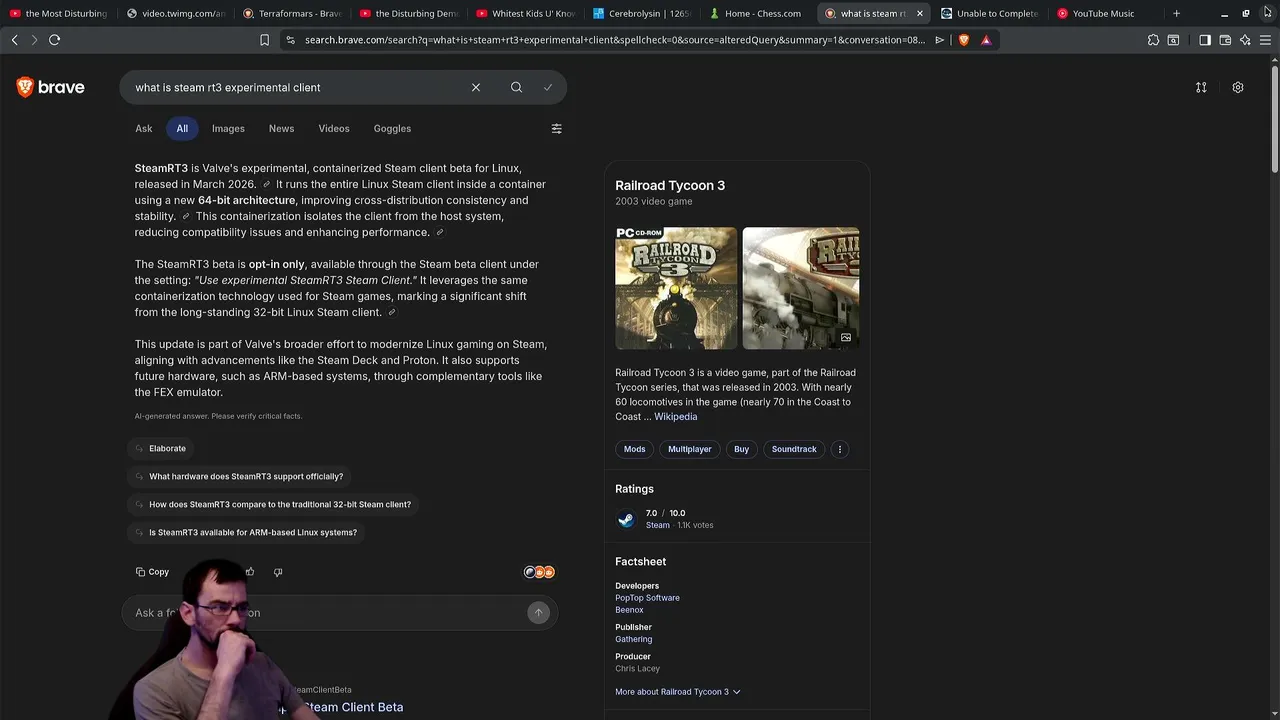The image size is (1280, 720).
Task: Switch to News results
Action: click(281, 128)
